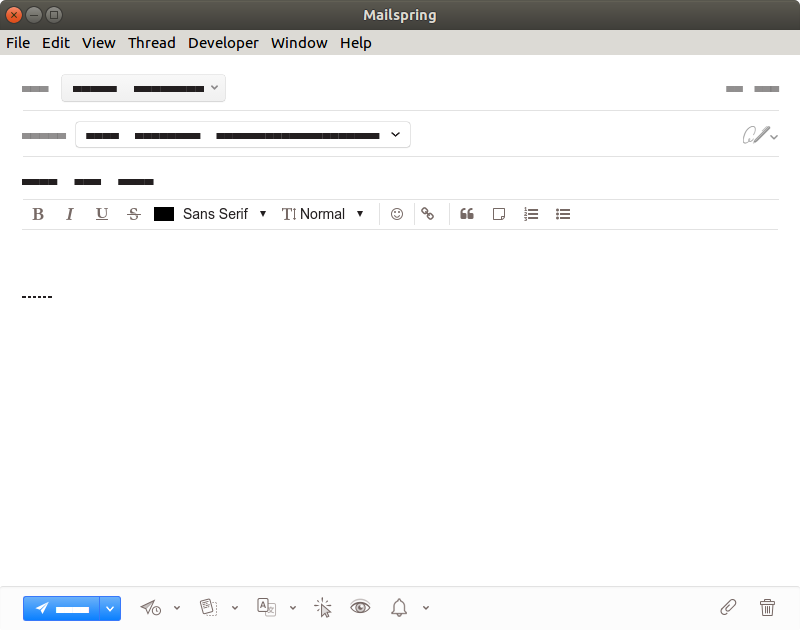Open the Thread menu
800x630 pixels.
tap(152, 43)
